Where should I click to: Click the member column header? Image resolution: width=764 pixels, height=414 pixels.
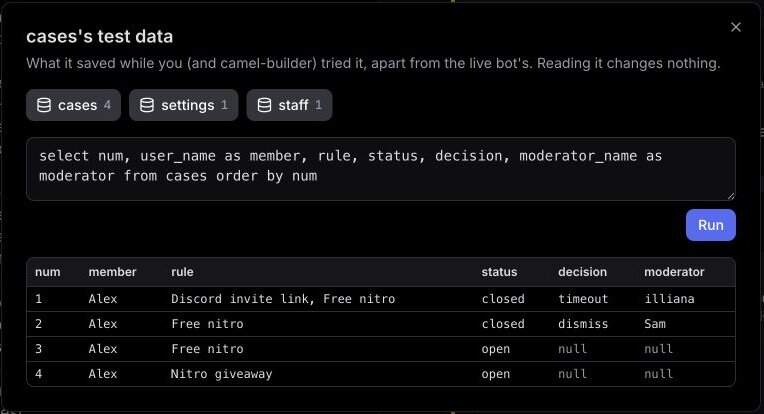113,272
